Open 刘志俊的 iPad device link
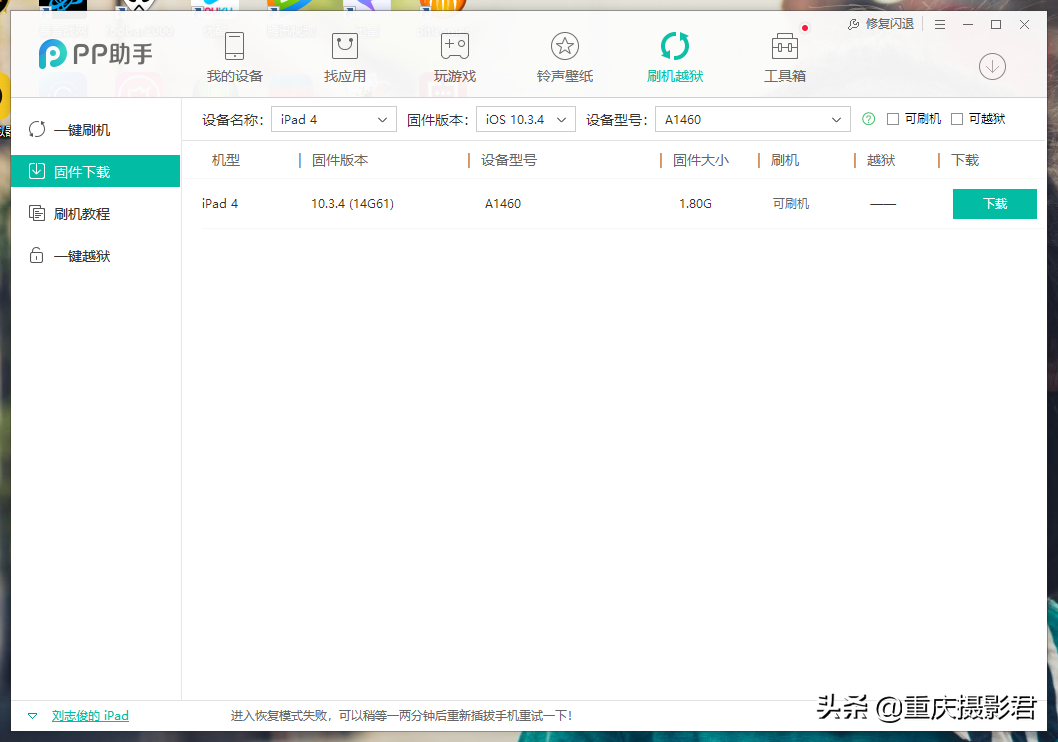The height and width of the screenshot is (742, 1058). 90,716
